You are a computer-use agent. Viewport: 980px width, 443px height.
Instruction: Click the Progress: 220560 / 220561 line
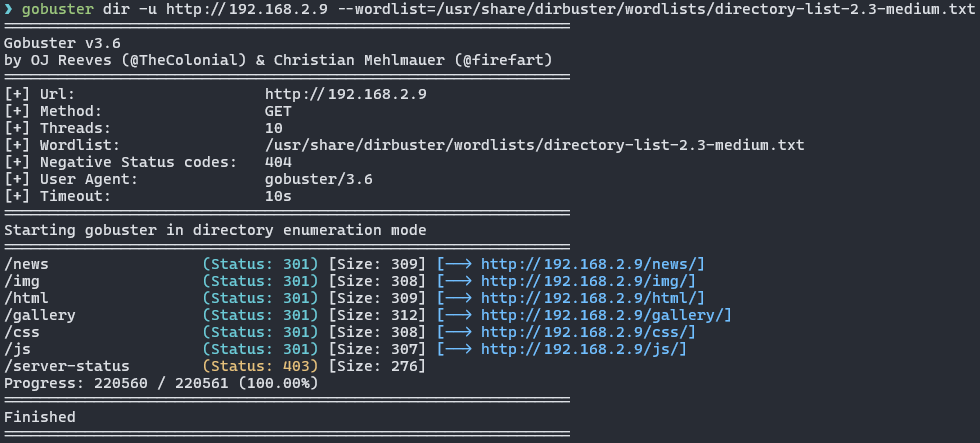pos(161,383)
